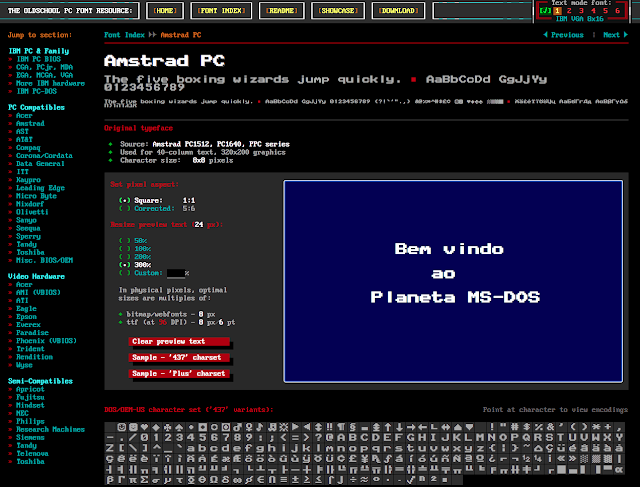Click the sun burst glyph in charset
Viewport: 640px width, 487px height.
[284, 427]
